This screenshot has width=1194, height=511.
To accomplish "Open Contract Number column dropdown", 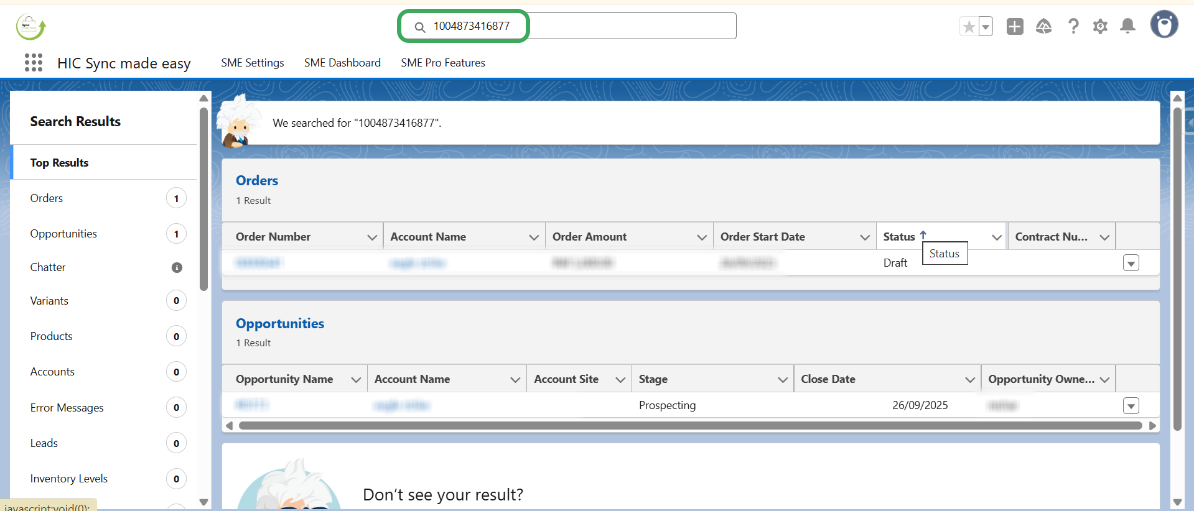I will click(x=1105, y=238).
